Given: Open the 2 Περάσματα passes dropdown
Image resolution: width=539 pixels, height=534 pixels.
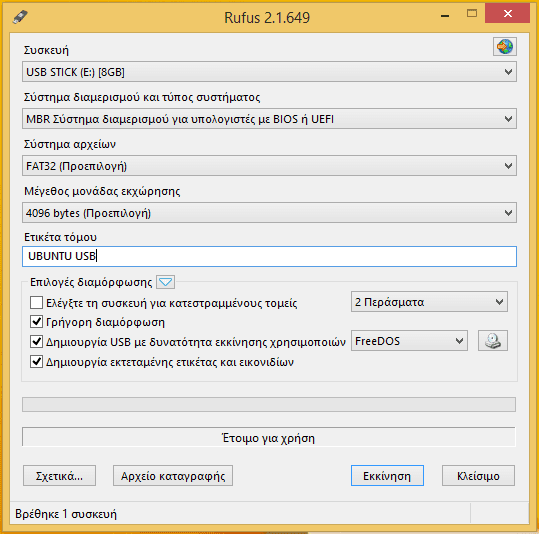Looking at the screenshot, I should [429, 302].
